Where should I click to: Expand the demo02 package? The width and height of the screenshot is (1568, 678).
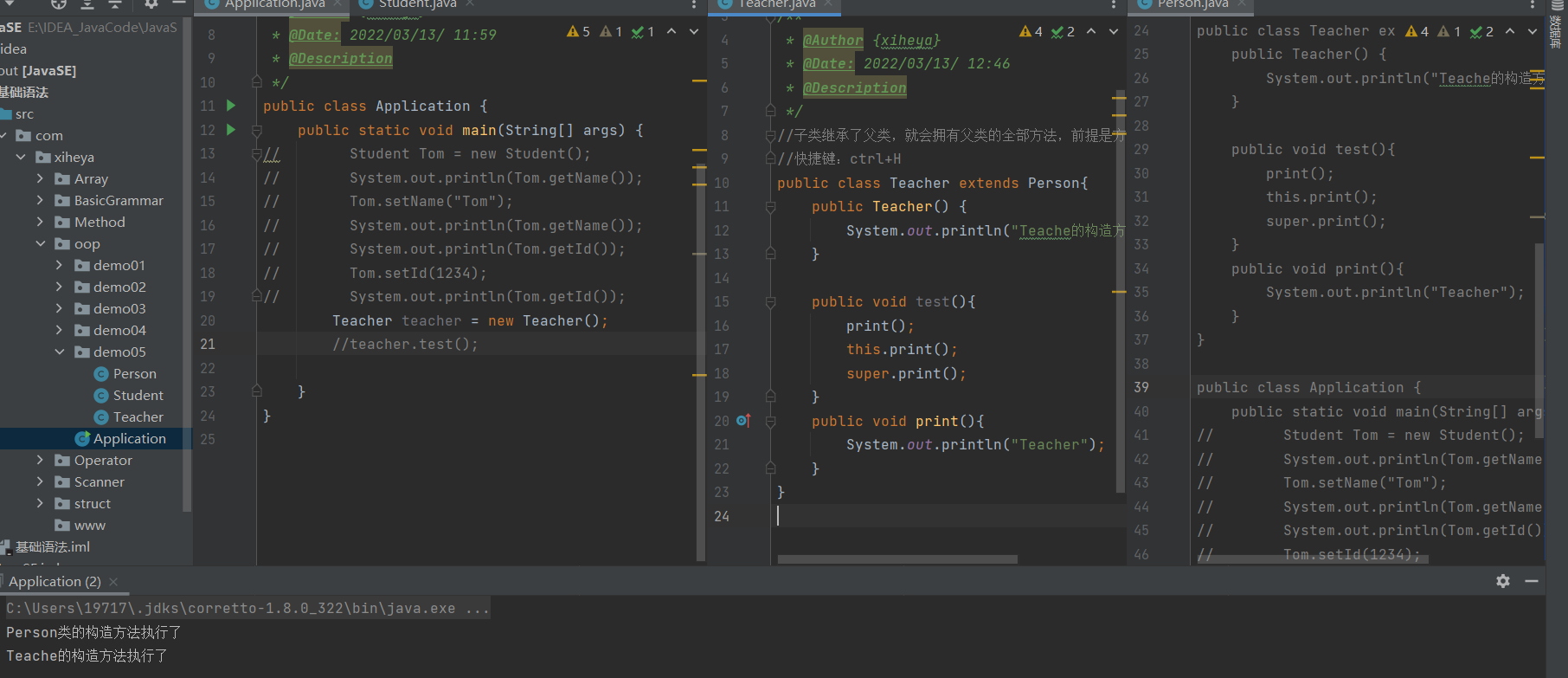tap(59, 287)
